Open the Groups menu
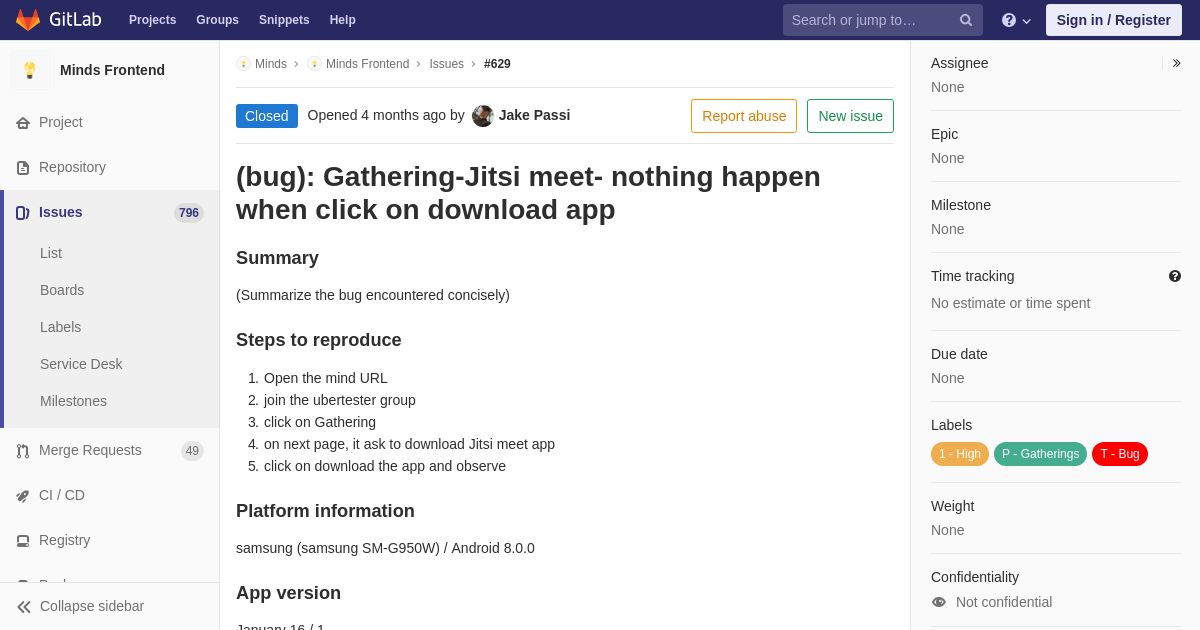 217,20
